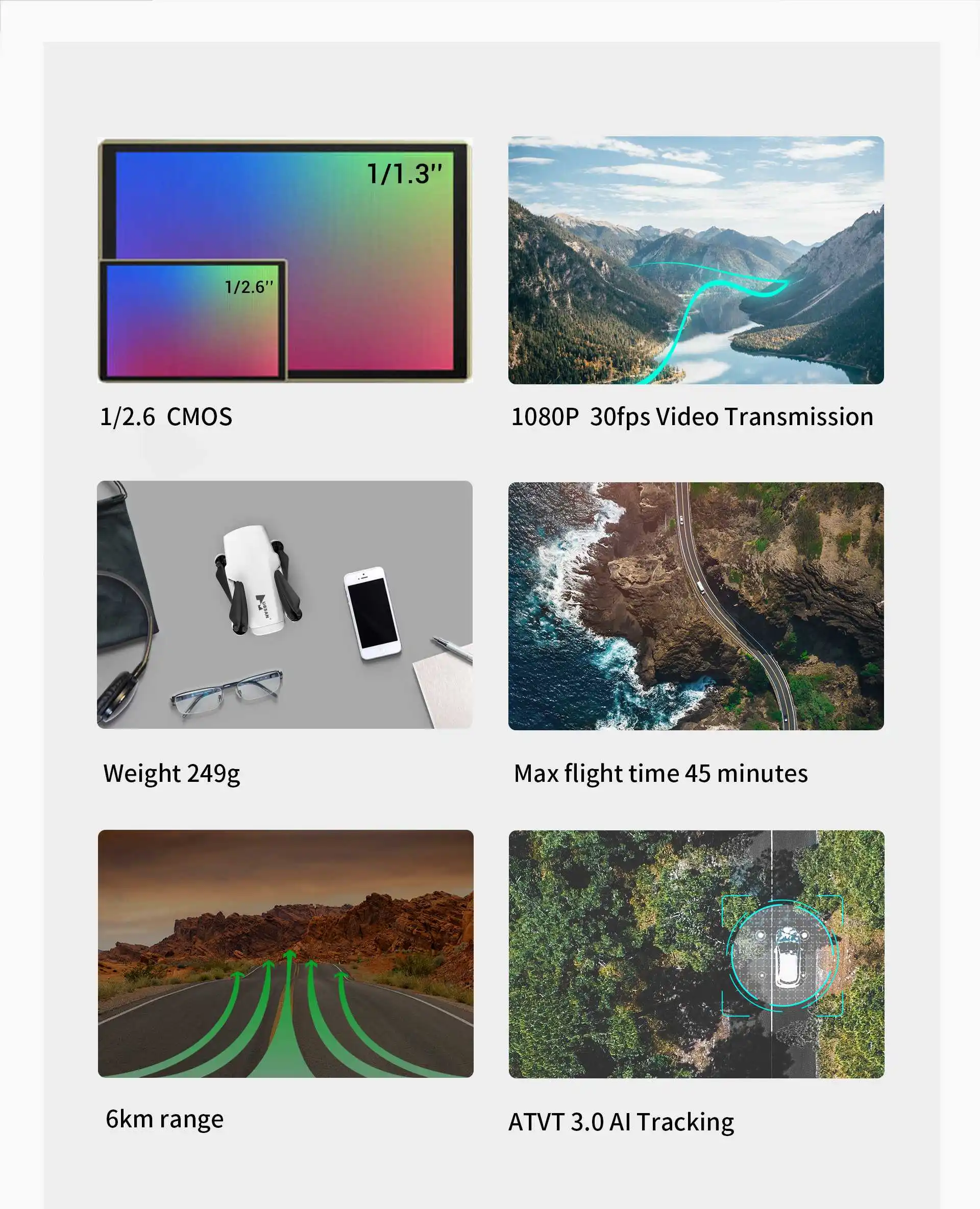Click the 1/1.3" sensor size label

click(404, 174)
